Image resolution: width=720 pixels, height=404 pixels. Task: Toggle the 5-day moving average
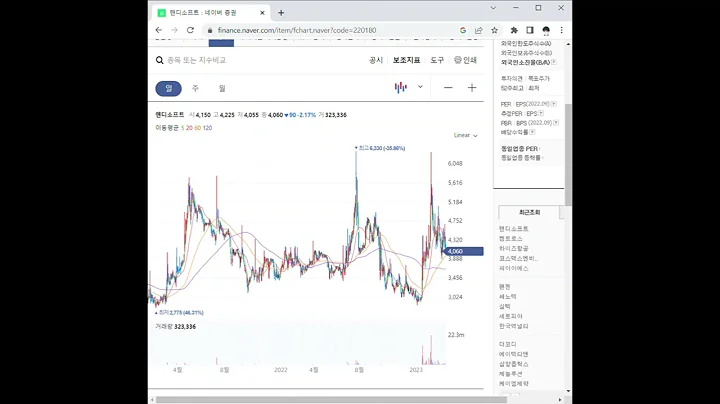tap(182, 128)
